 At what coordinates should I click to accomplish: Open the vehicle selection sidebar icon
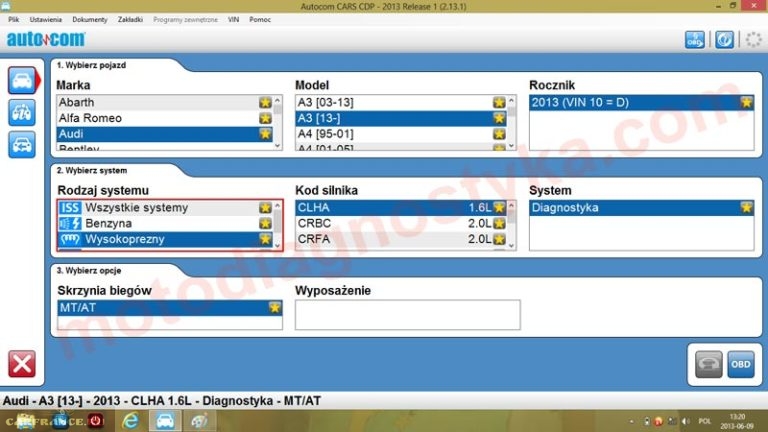pyautogui.click(x=22, y=80)
